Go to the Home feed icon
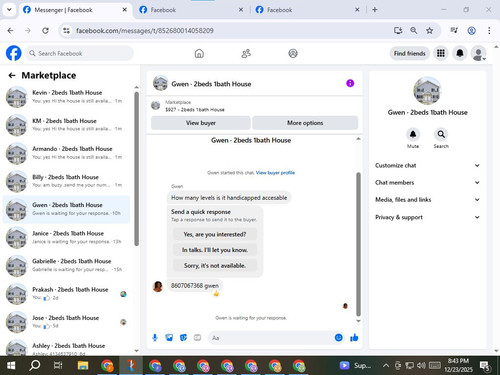This screenshot has width=500, height=375. pyautogui.click(x=199, y=53)
